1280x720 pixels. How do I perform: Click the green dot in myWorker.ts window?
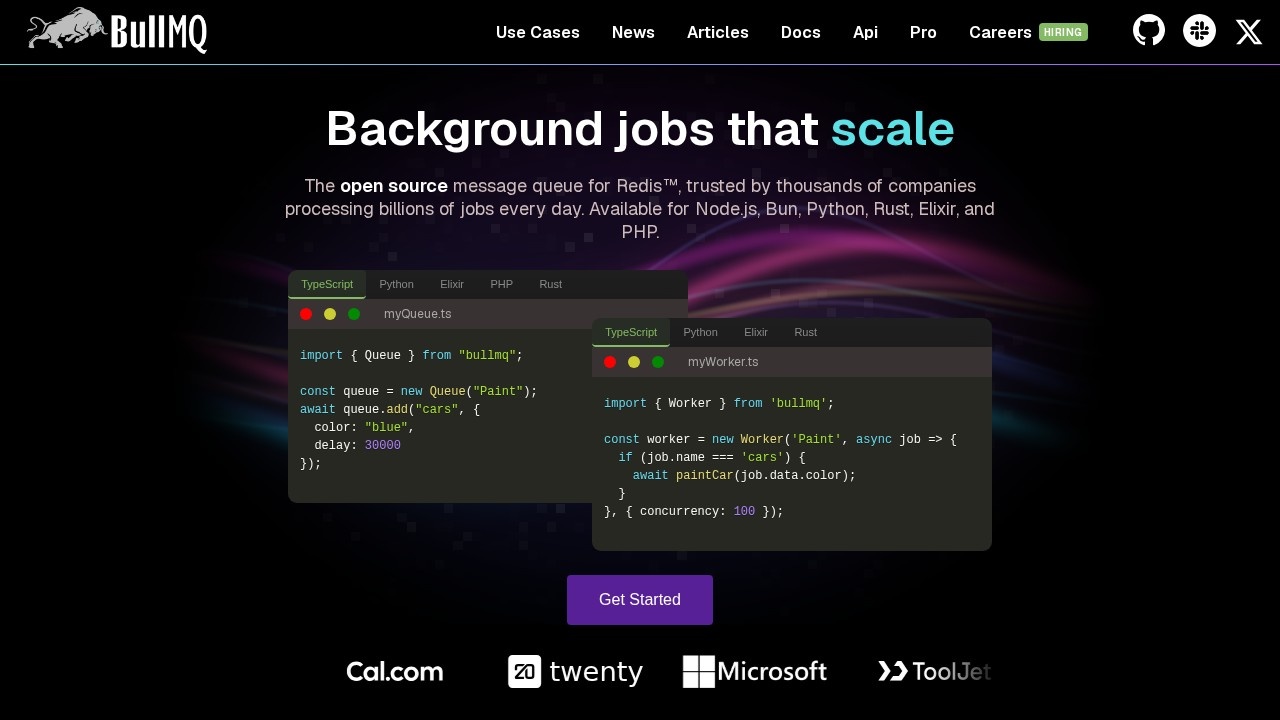[x=658, y=362]
